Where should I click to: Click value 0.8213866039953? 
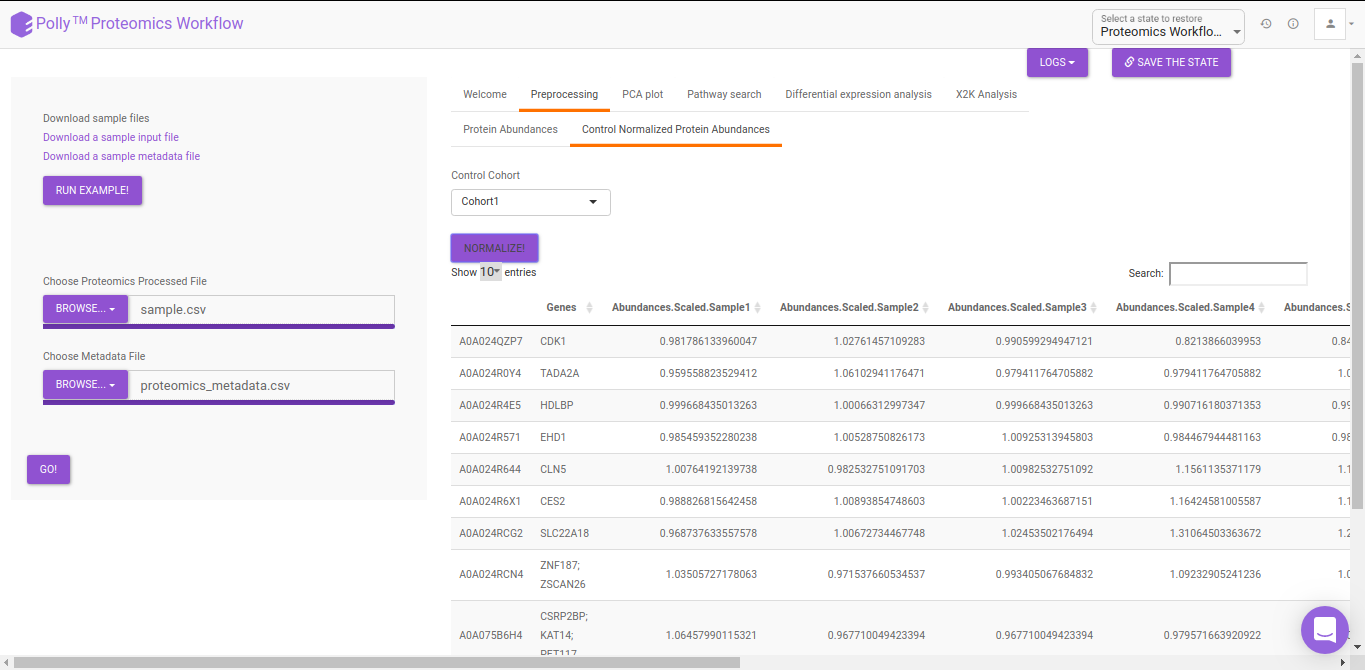[x=1218, y=341]
